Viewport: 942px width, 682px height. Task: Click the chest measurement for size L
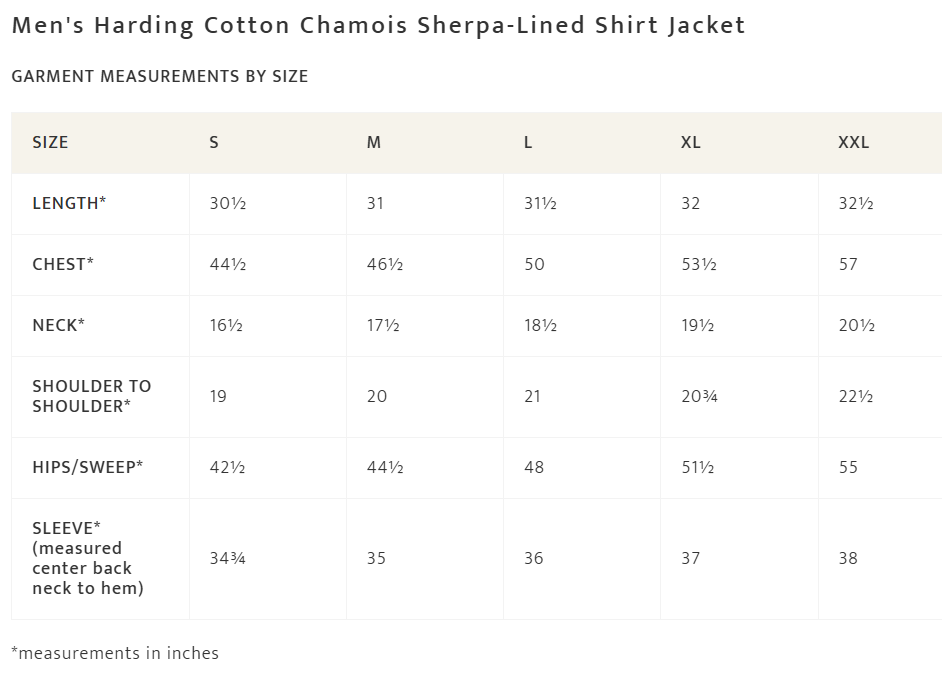click(x=534, y=264)
